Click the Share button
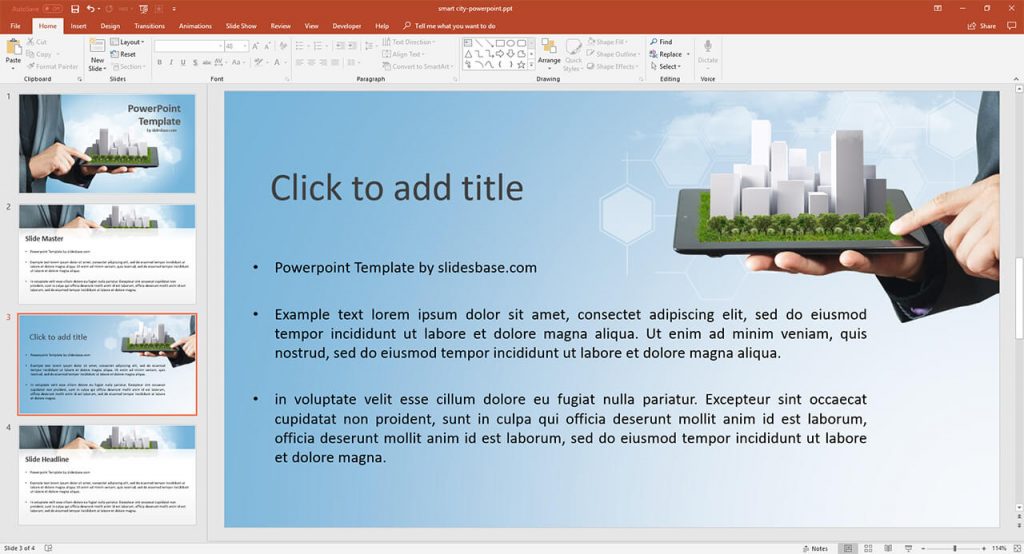 [983, 26]
